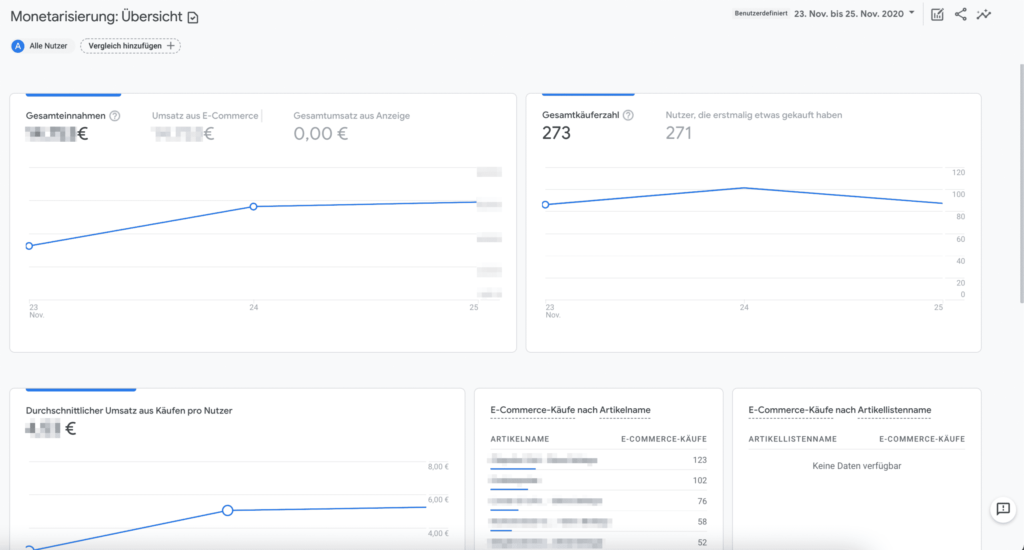This screenshot has width=1024, height=550.
Task: Click the 24 Nov data point on the Gesamteinnahmen chart
Action: (253, 206)
